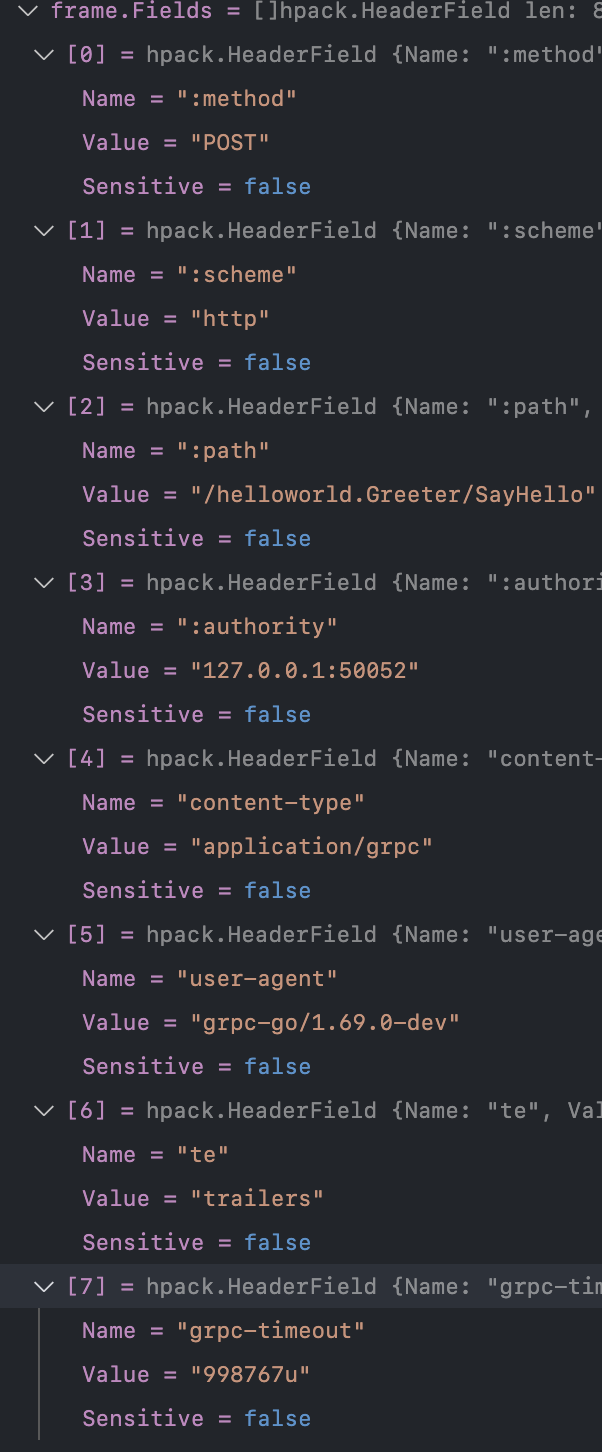Collapse the [0] :method header field
This screenshot has width=602, height=1452.
(43, 54)
